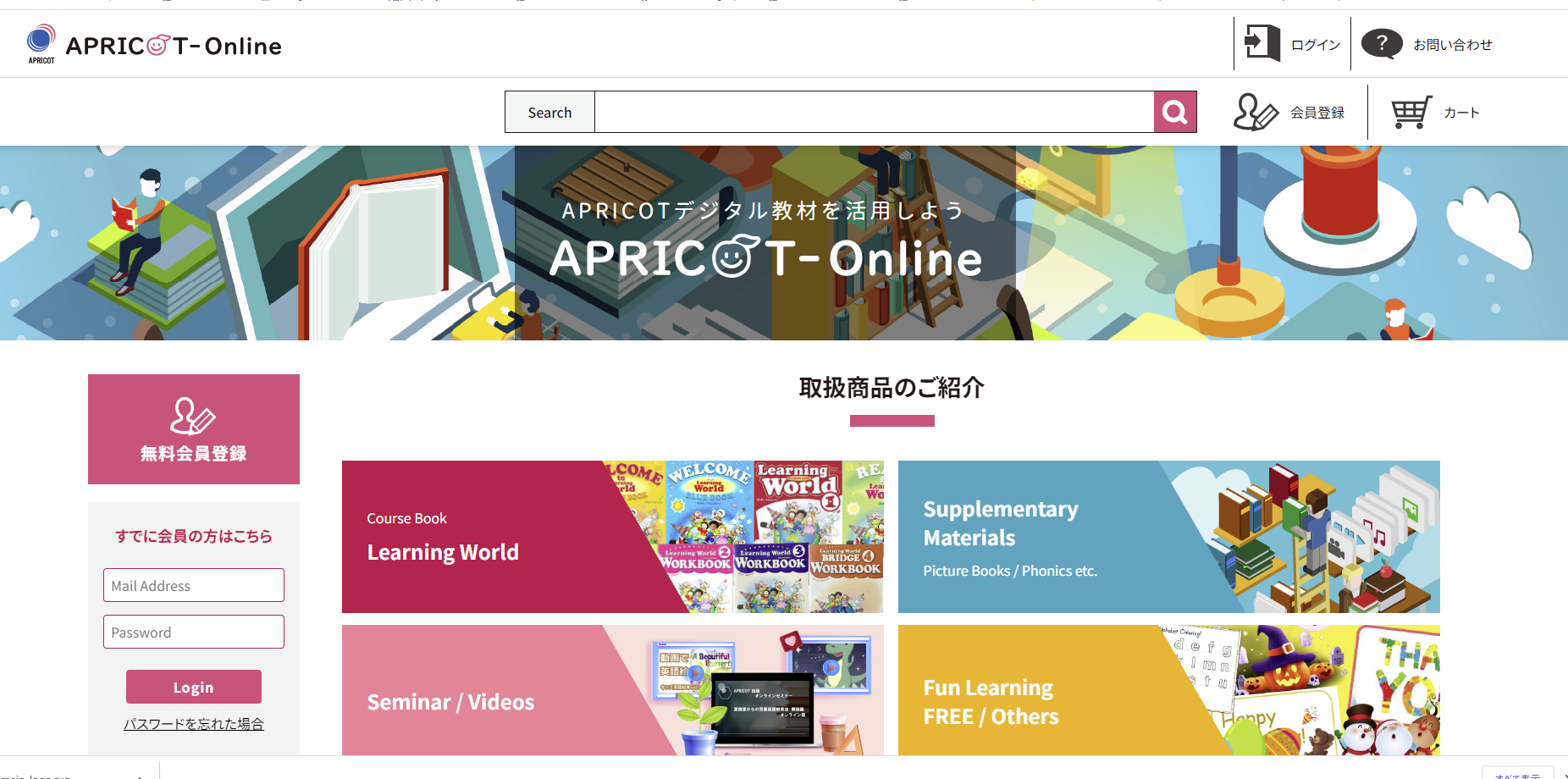The height and width of the screenshot is (779, 1568).
Task: Click the すでに会員の方はこちら text
Action: point(194,536)
